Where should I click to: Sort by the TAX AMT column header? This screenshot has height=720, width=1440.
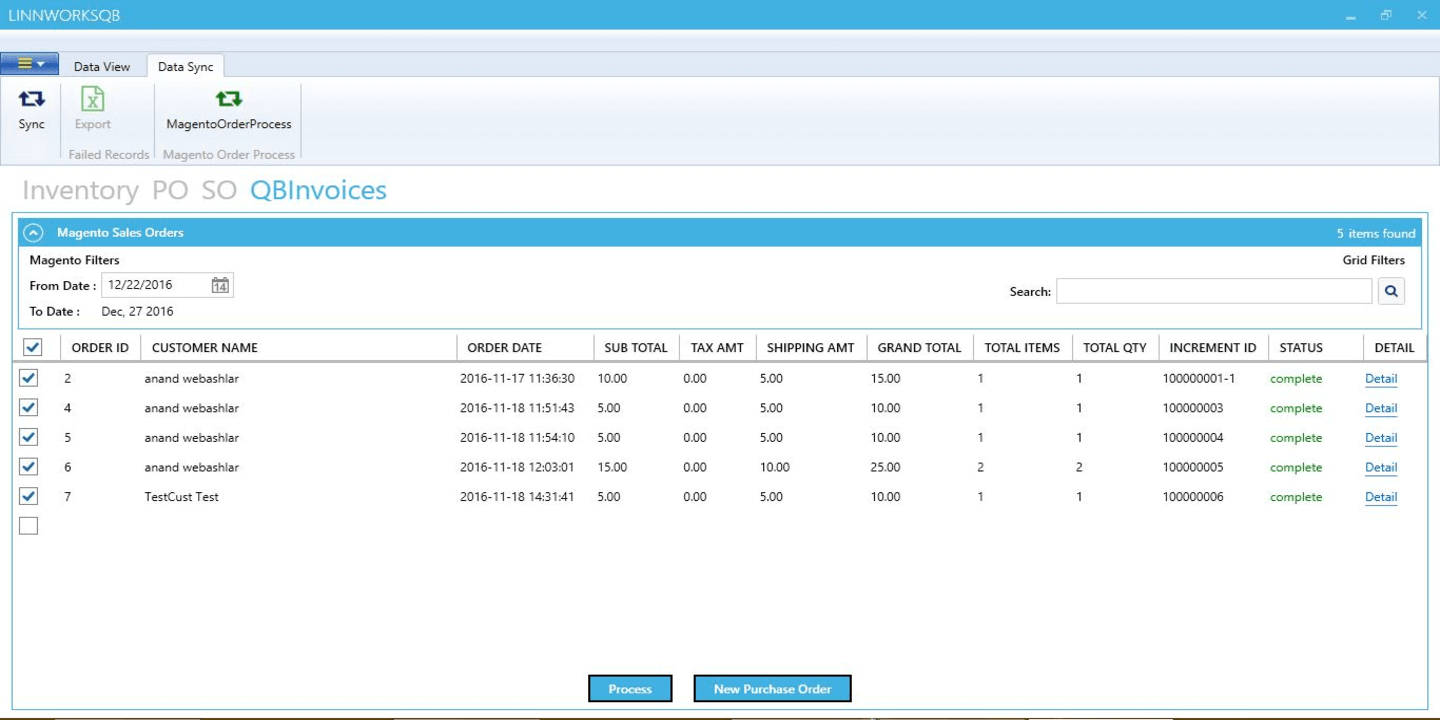click(x=718, y=348)
